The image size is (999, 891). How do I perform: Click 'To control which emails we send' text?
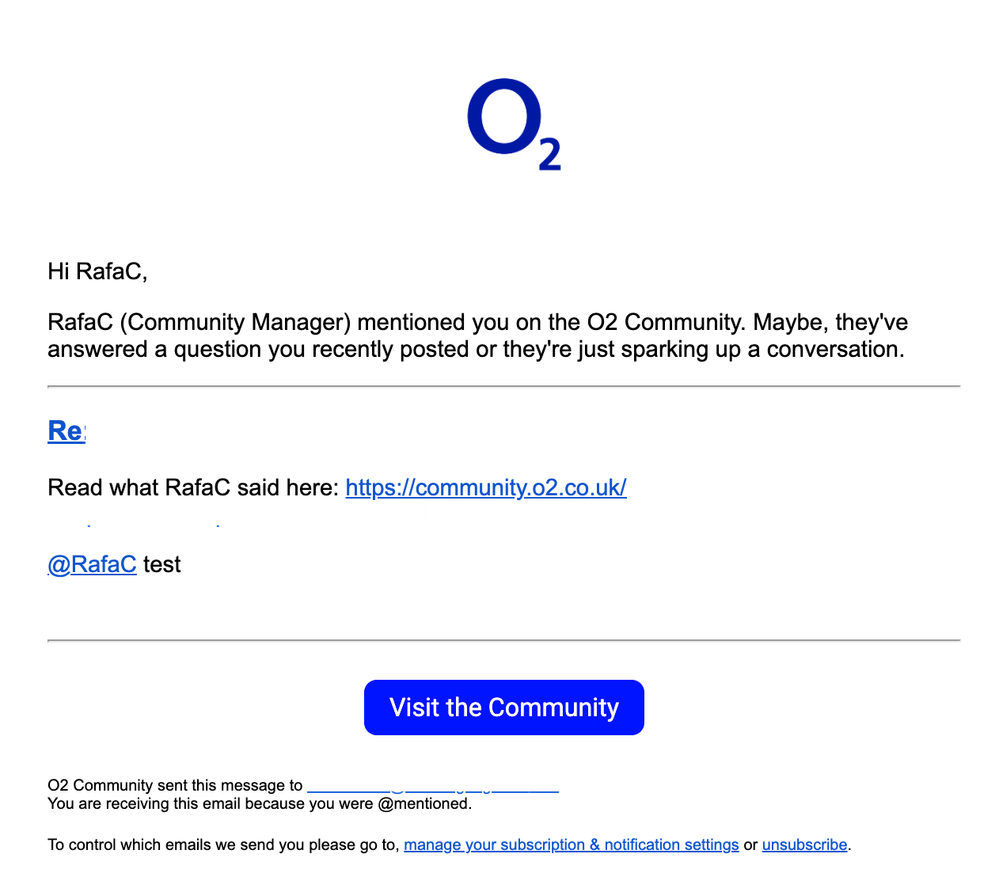[223, 845]
